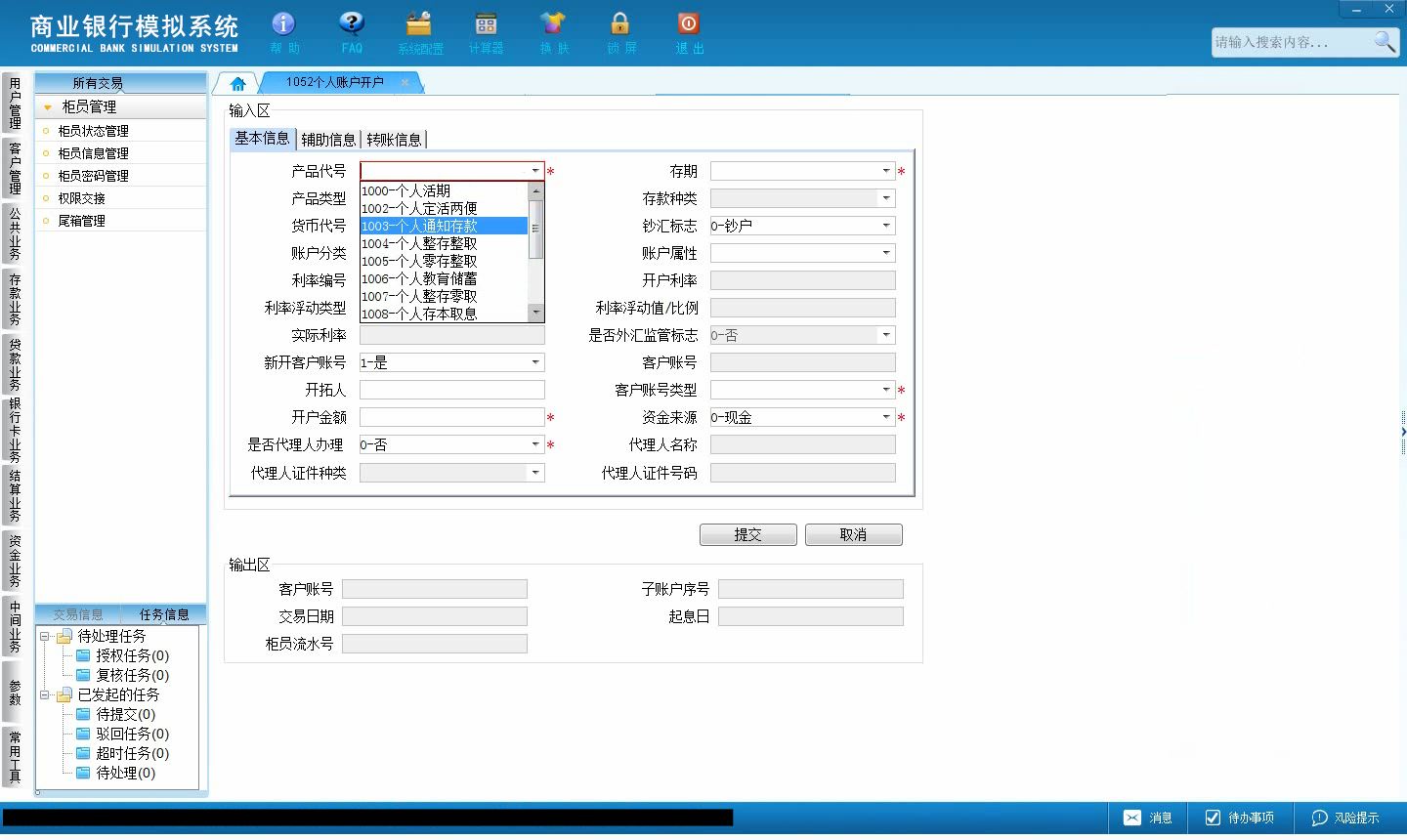Switch to the 辅助信息 tab
This screenshot has width=1407, height=840.
click(x=328, y=140)
